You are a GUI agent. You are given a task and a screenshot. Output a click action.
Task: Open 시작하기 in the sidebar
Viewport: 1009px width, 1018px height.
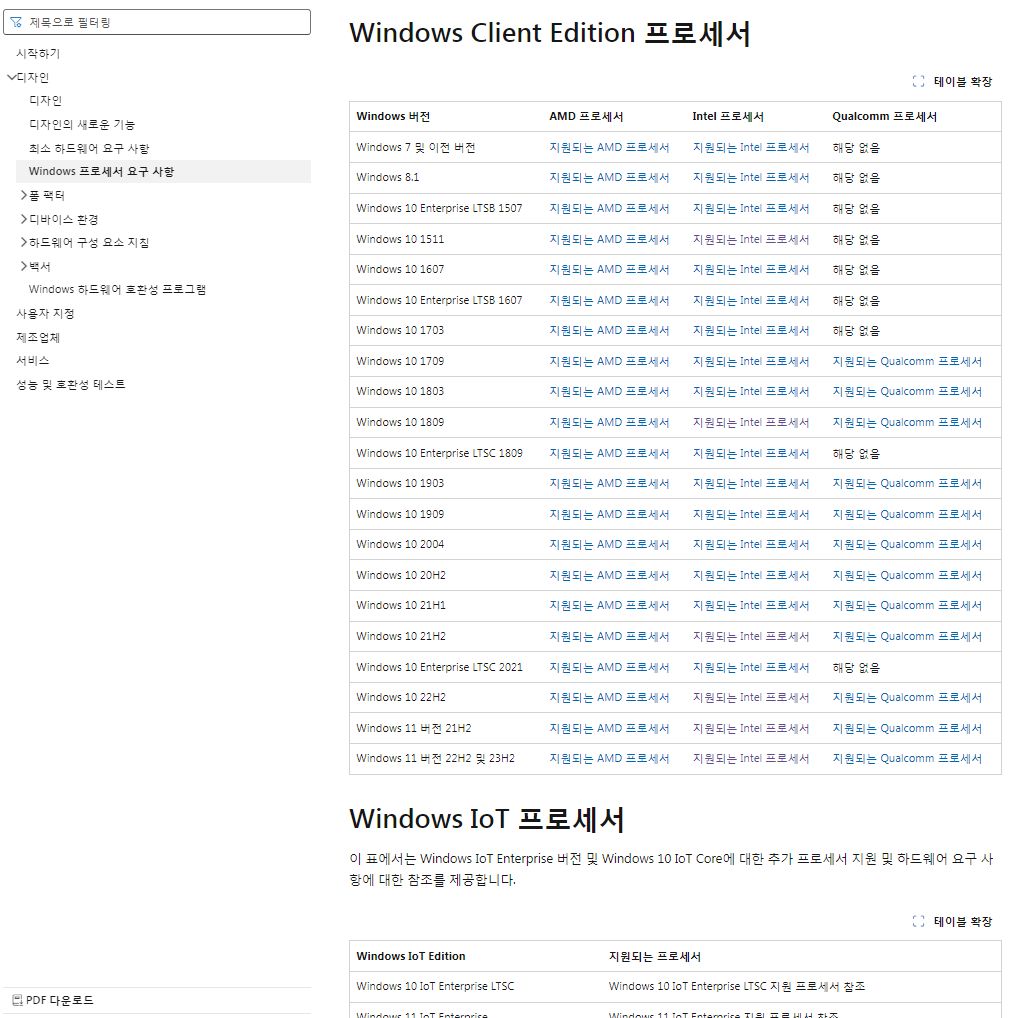click(38, 53)
